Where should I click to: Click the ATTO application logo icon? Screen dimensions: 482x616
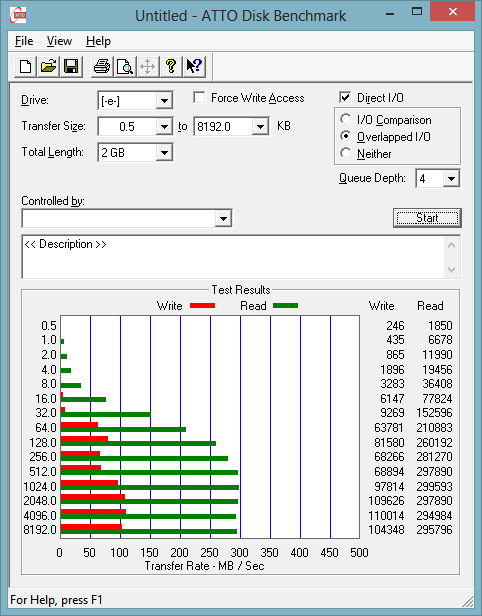(x=18, y=15)
